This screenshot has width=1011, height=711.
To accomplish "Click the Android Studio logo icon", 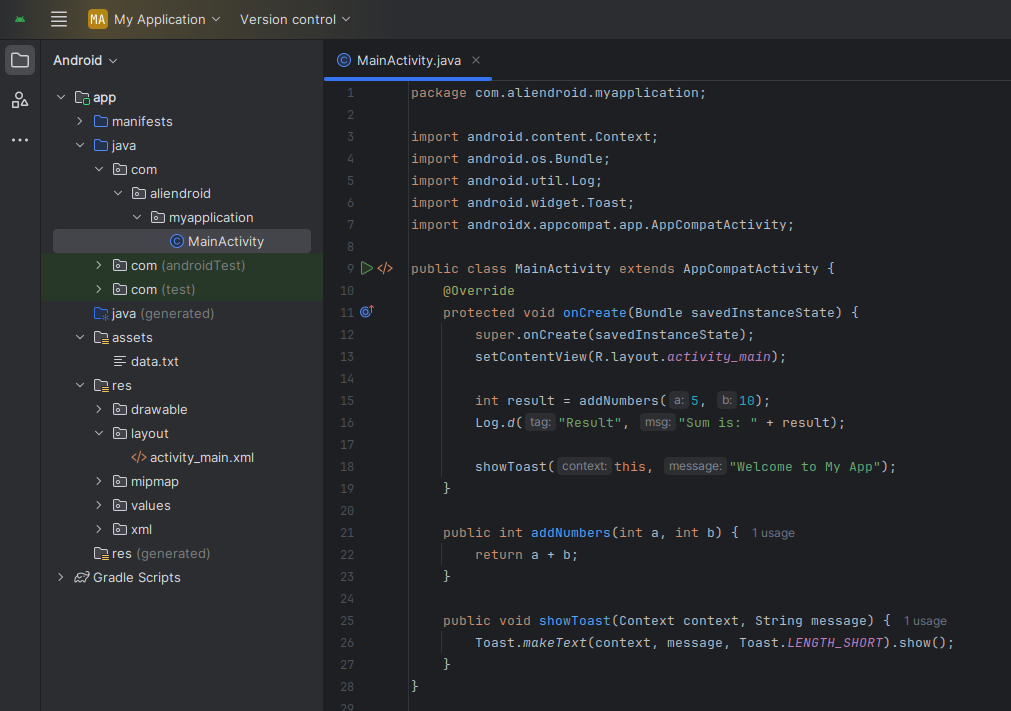I will [20, 19].
